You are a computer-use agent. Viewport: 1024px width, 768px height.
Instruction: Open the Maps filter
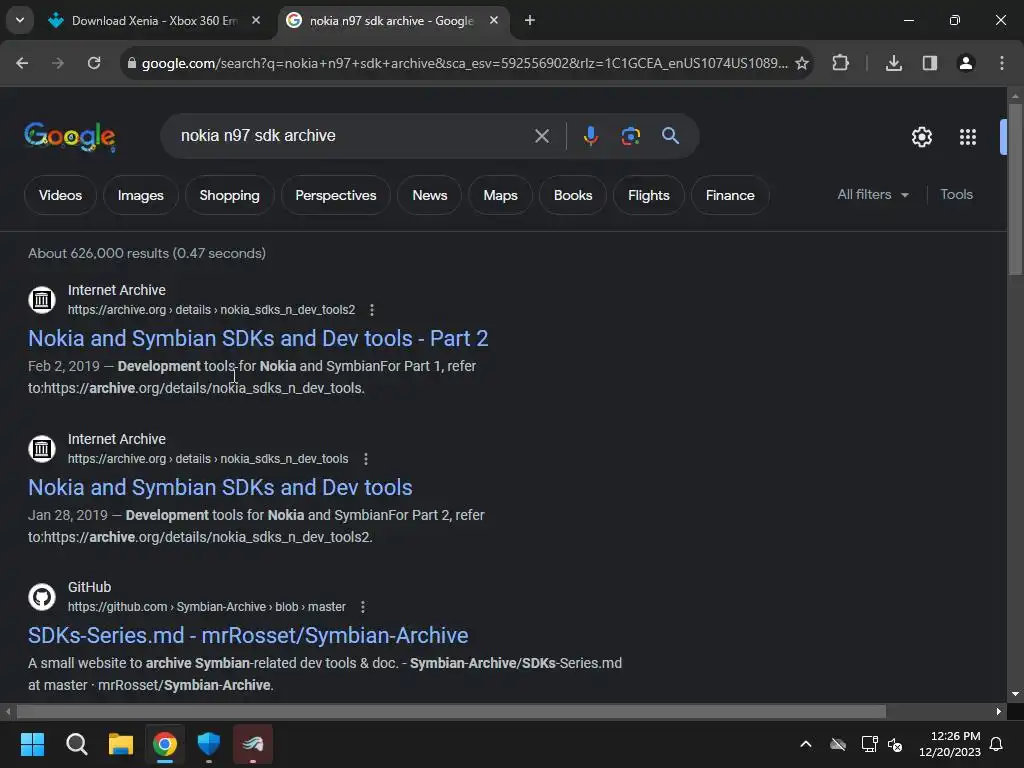500,195
